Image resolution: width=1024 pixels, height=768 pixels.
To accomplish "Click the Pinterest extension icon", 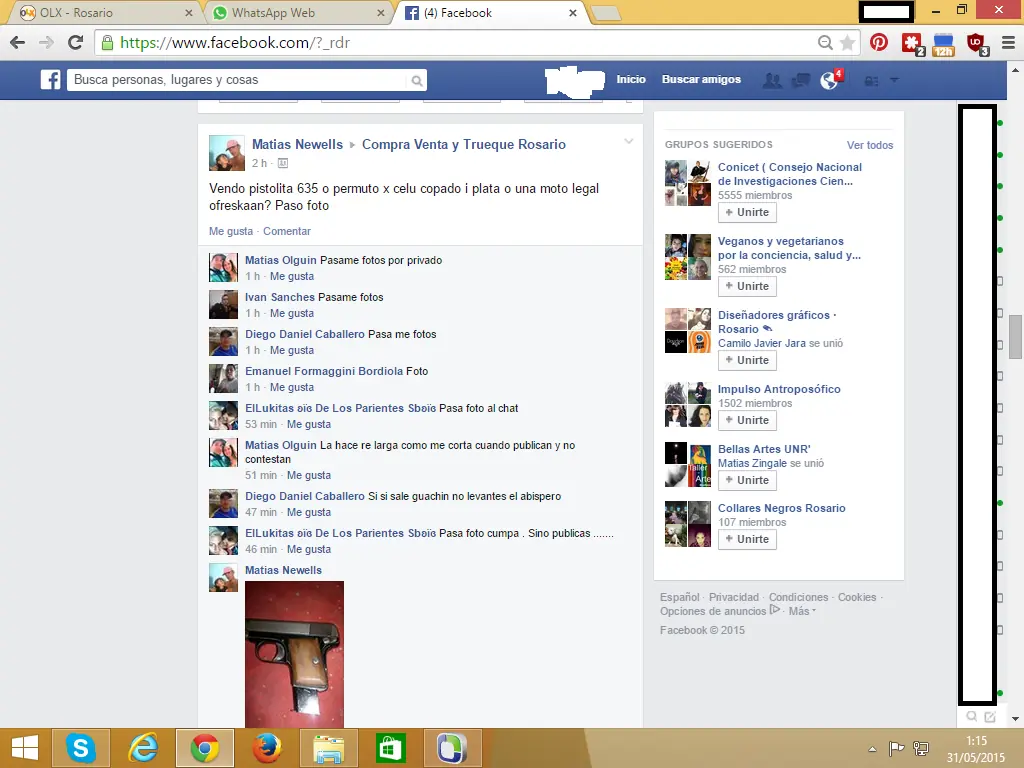I will [879, 42].
